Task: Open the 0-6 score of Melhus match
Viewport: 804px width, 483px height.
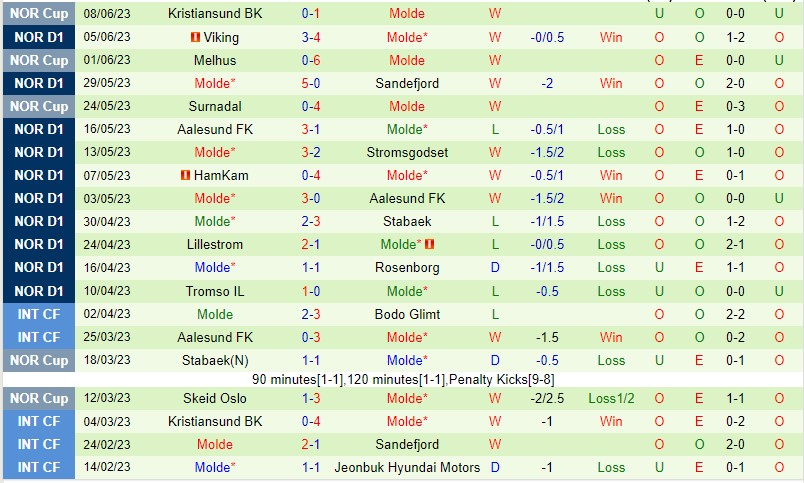Action: [310, 60]
